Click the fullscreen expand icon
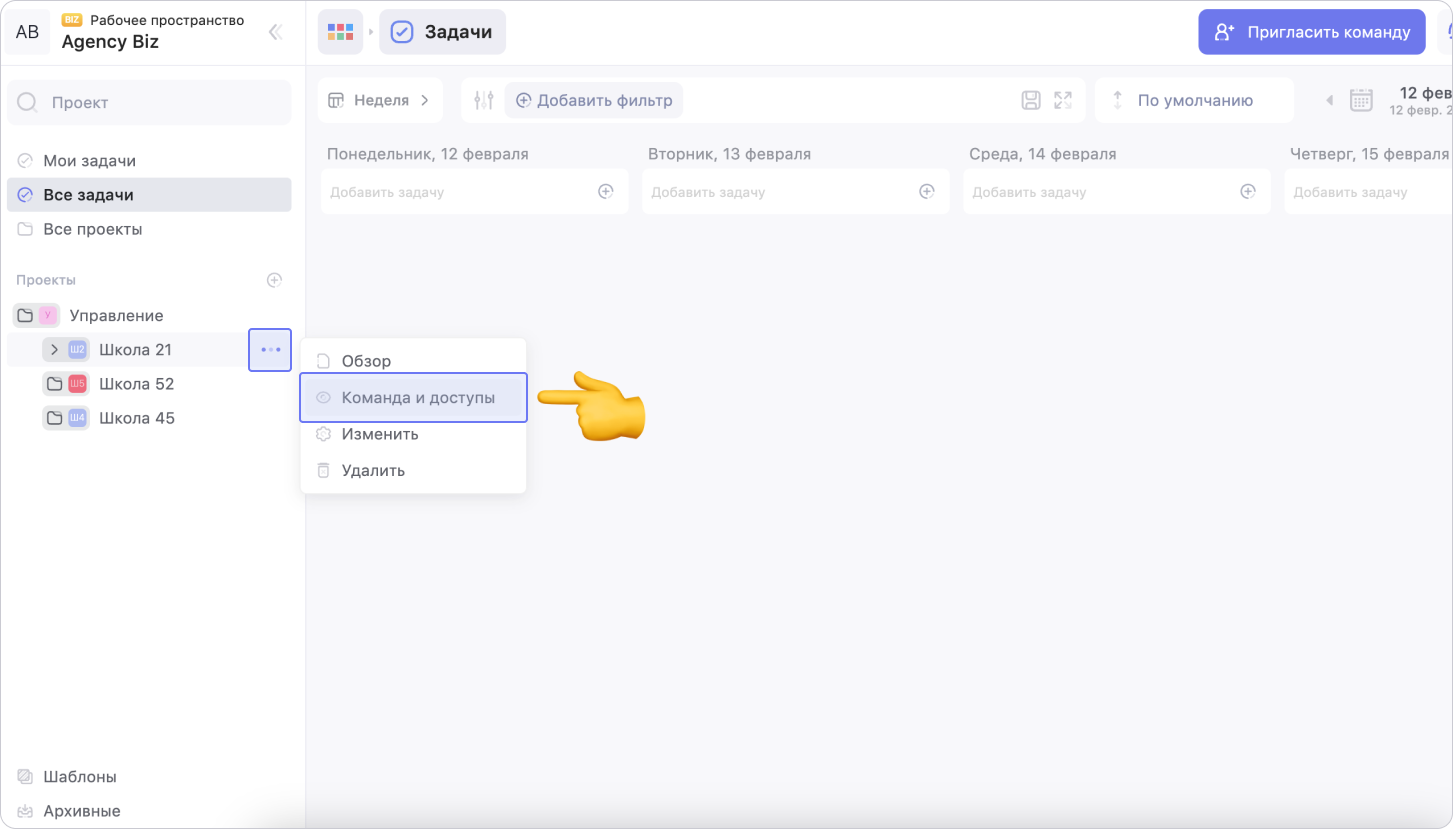Screen dimensions: 1453x829 [x=1063, y=100]
